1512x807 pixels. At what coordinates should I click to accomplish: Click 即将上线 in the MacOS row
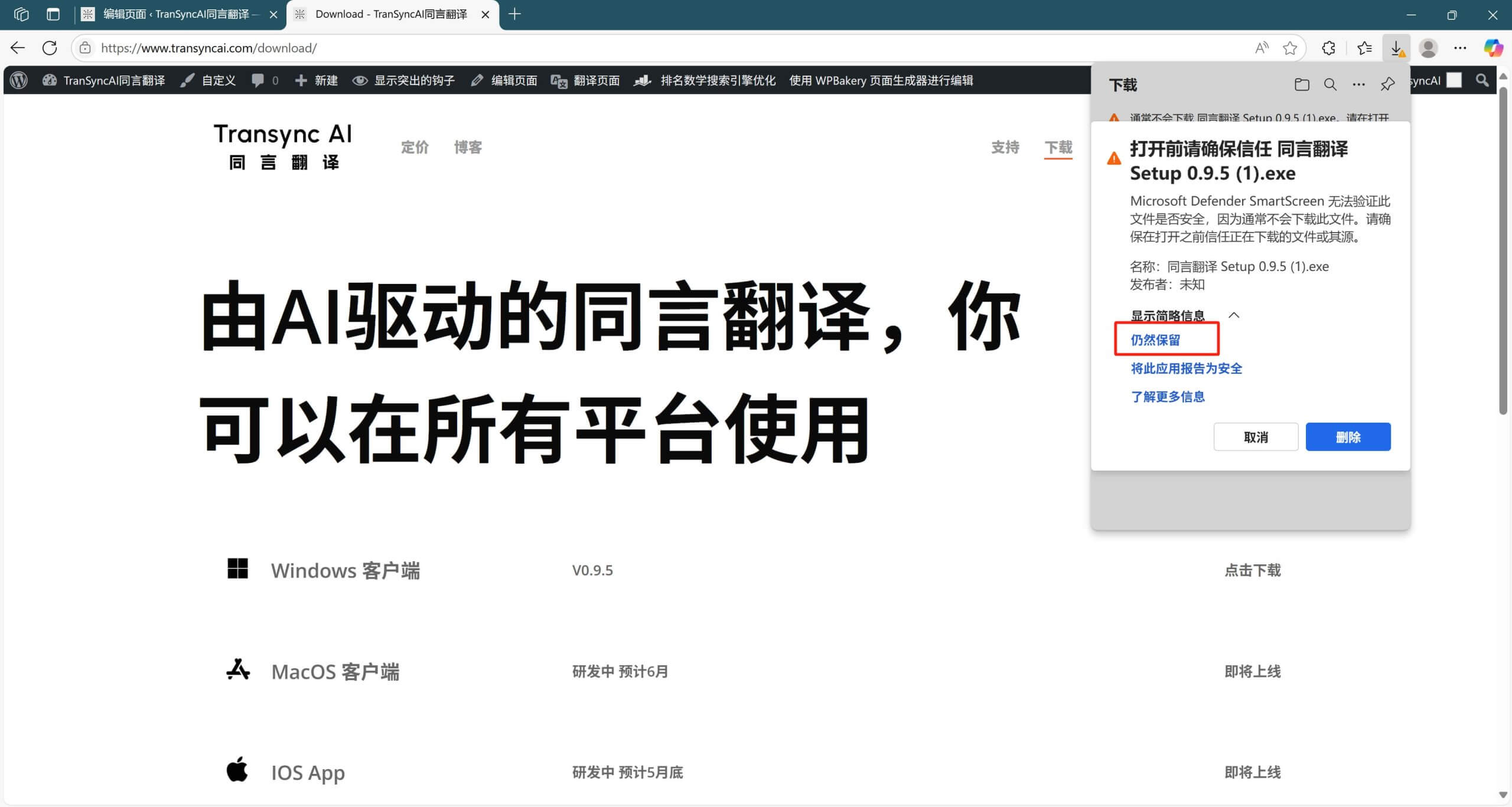[1253, 671]
